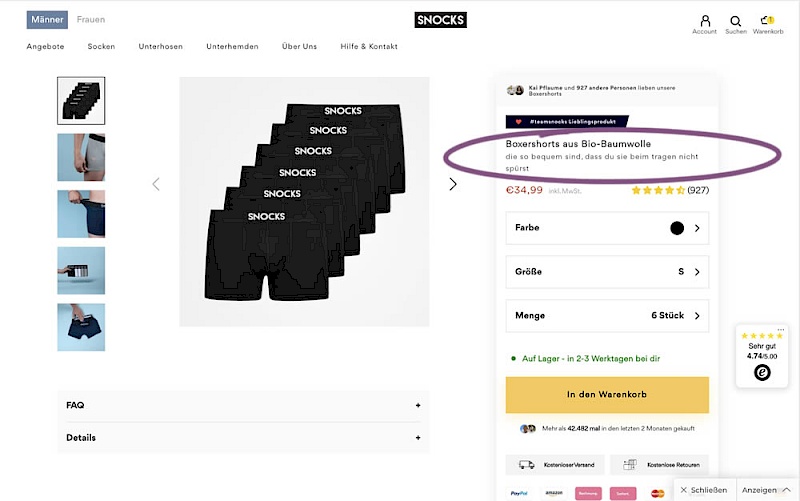Image resolution: width=800 pixels, height=501 pixels.
Task: Open the Socken menu
Action: coord(101,47)
